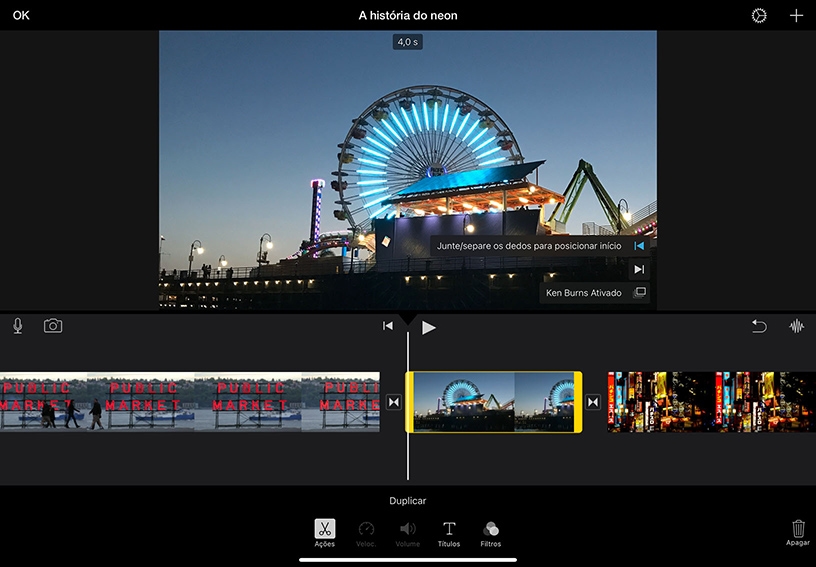Image resolution: width=816 pixels, height=567 pixels.
Task: Open the Títulos text tab
Action: 449,533
